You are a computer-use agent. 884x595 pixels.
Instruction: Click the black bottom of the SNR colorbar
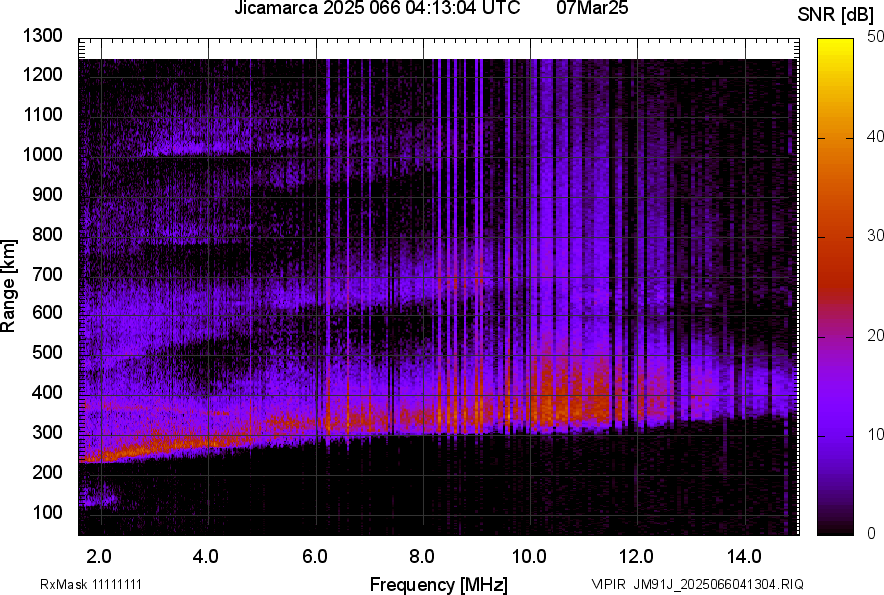[x=834, y=526]
